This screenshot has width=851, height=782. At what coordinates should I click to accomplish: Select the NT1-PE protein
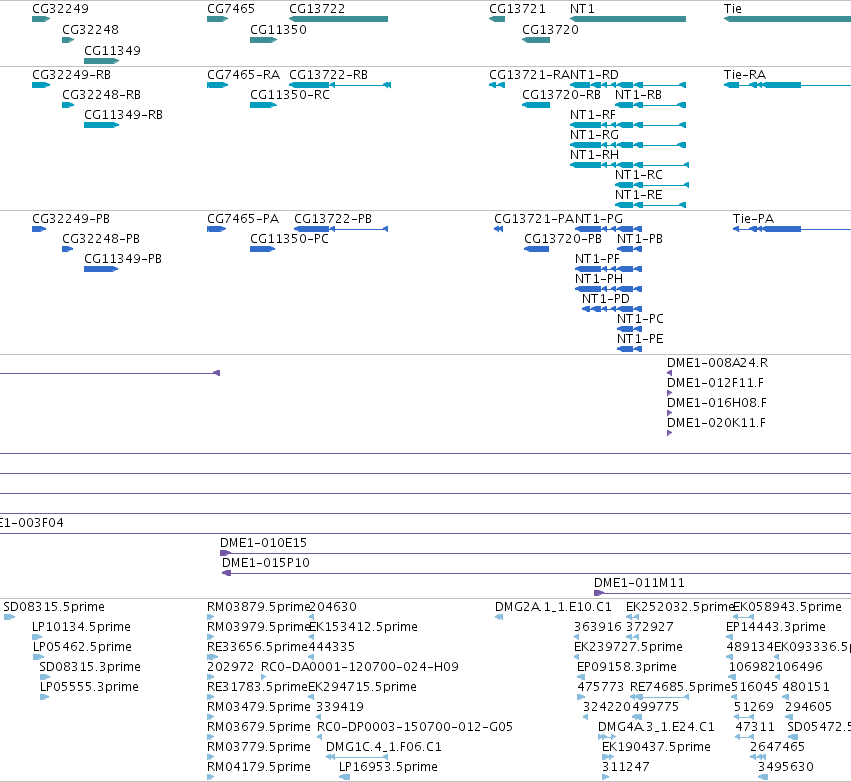tap(640, 340)
